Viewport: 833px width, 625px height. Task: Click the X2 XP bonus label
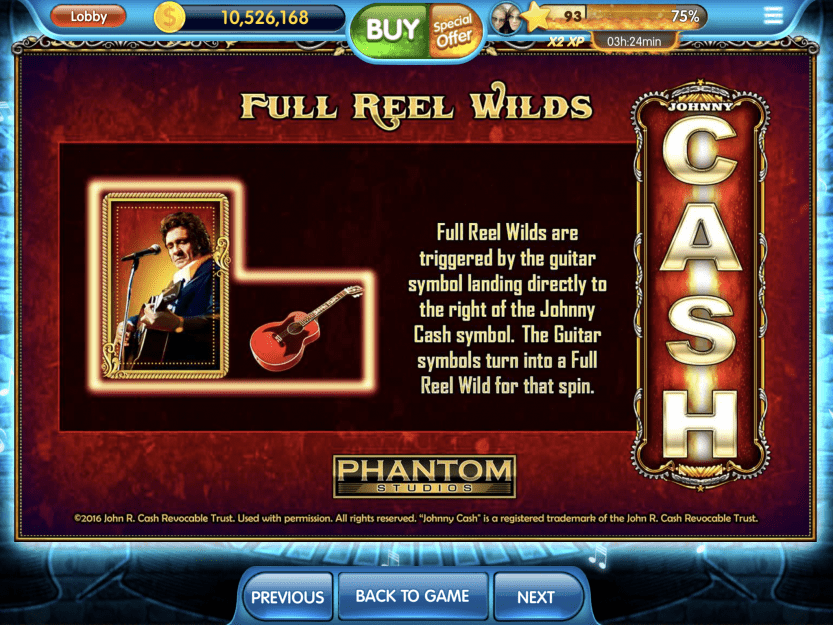point(566,41)
